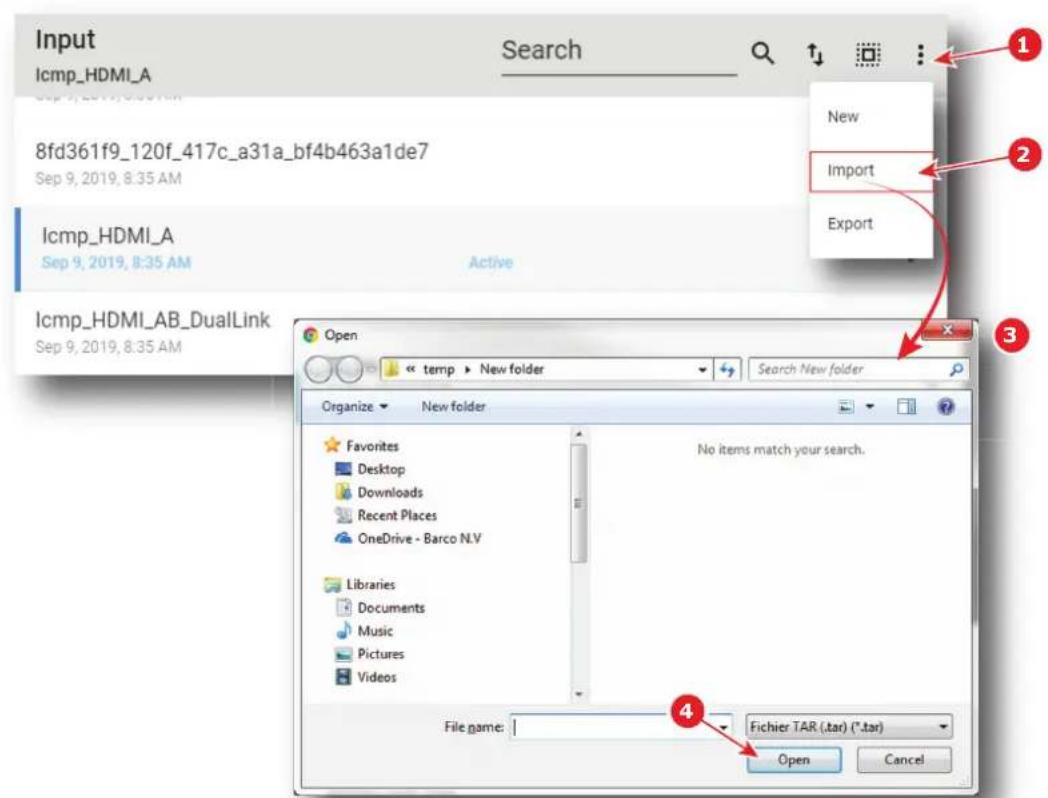The height and width of the screenshot is (798, 1048).
Task: Click the temp breadcrumb in address bar
Action: tap(438, 369)
